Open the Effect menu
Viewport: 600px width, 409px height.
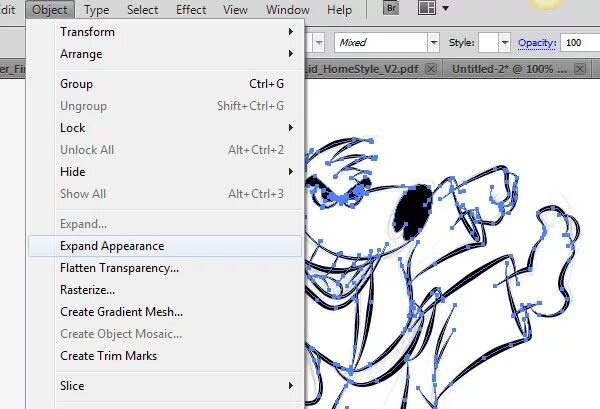191,10
